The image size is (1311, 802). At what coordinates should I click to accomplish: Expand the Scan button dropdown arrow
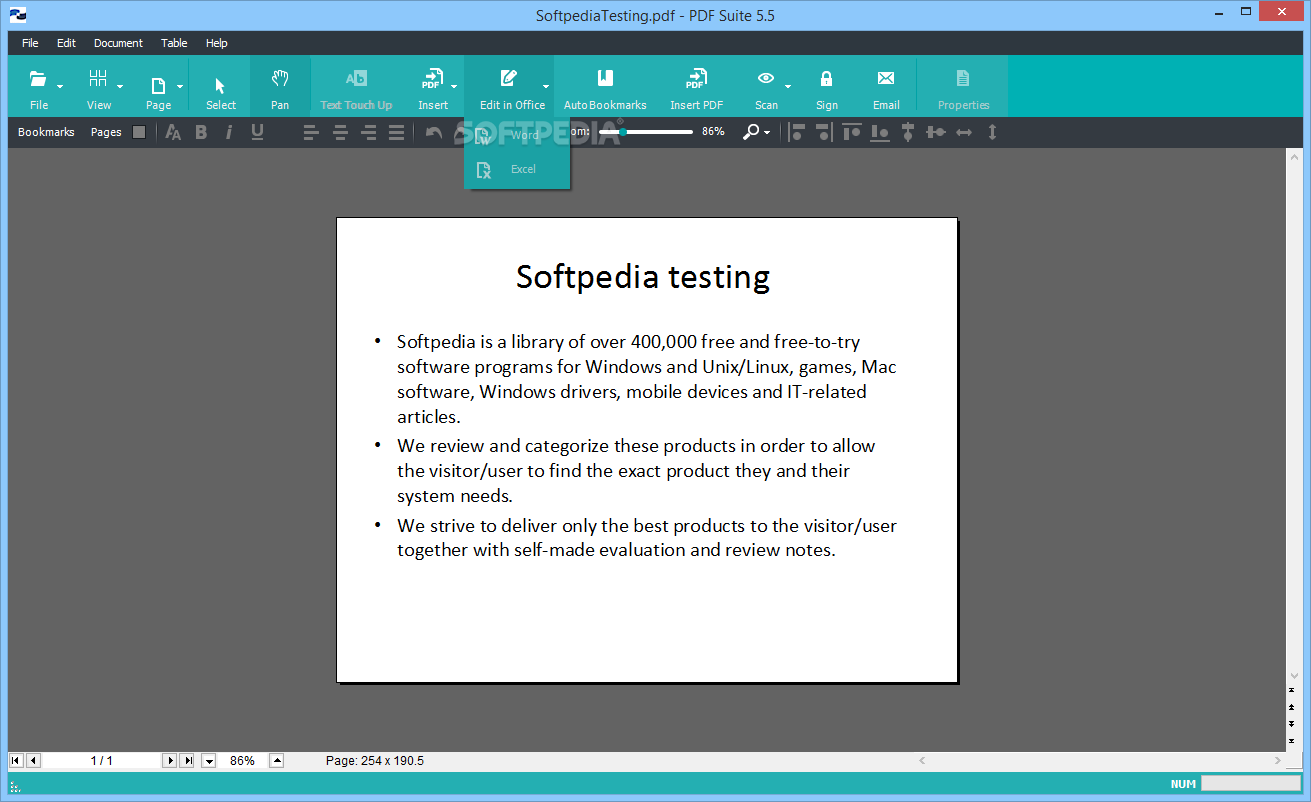(x=788, y=86)
